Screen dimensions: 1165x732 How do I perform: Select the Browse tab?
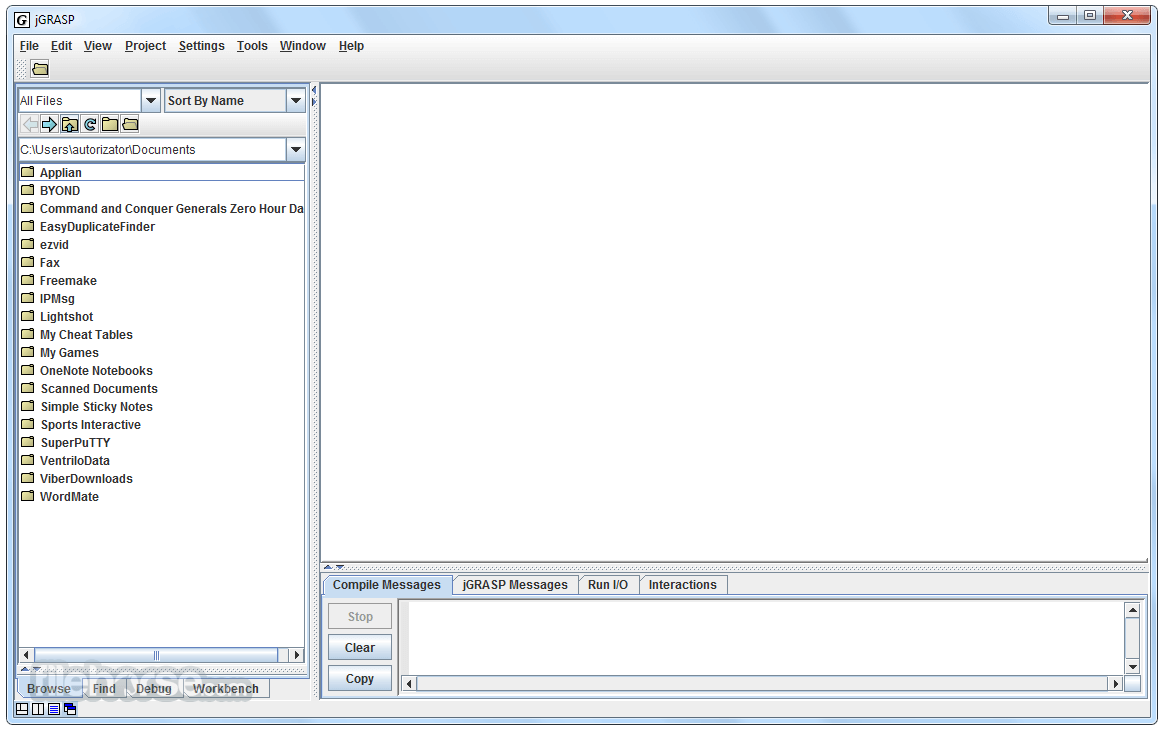[x=49, y=689]
